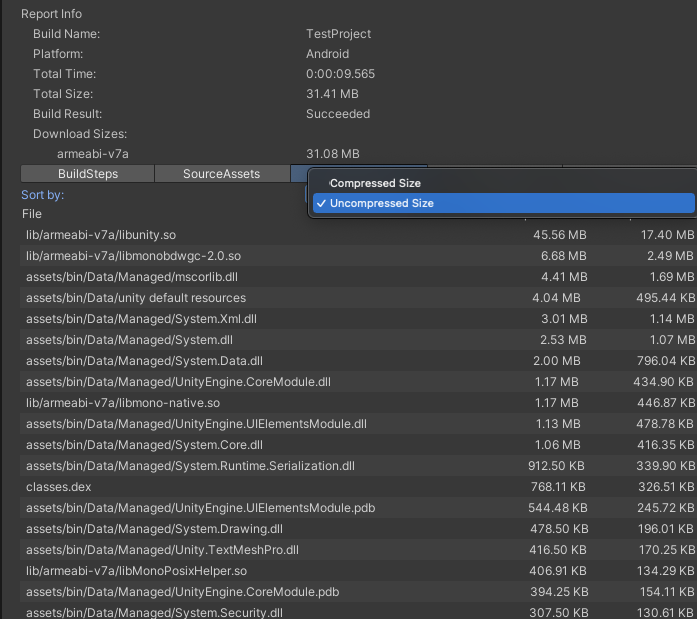Select libmonobdwgc-2.0.so file row
This screenshot has height=619, width=697.
tap(358, 256)
